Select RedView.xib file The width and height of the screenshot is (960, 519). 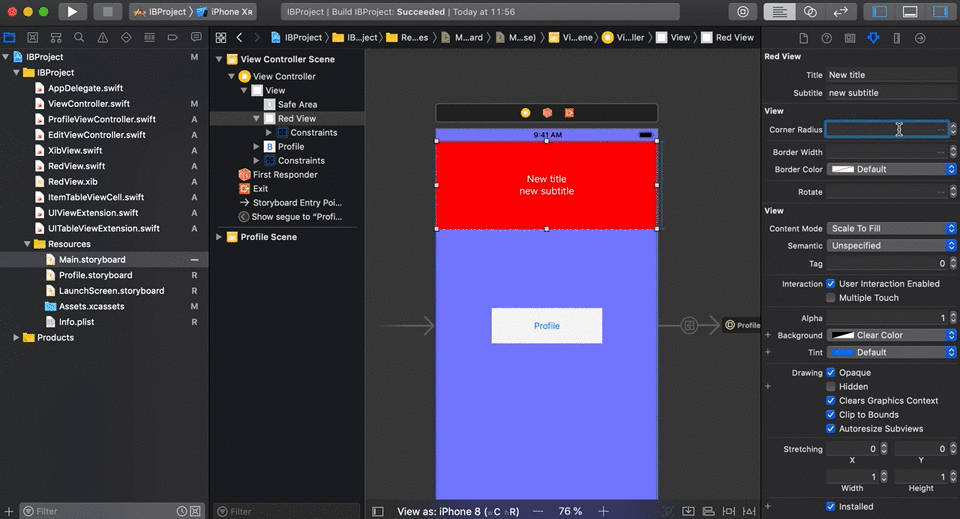click(72, 181)
